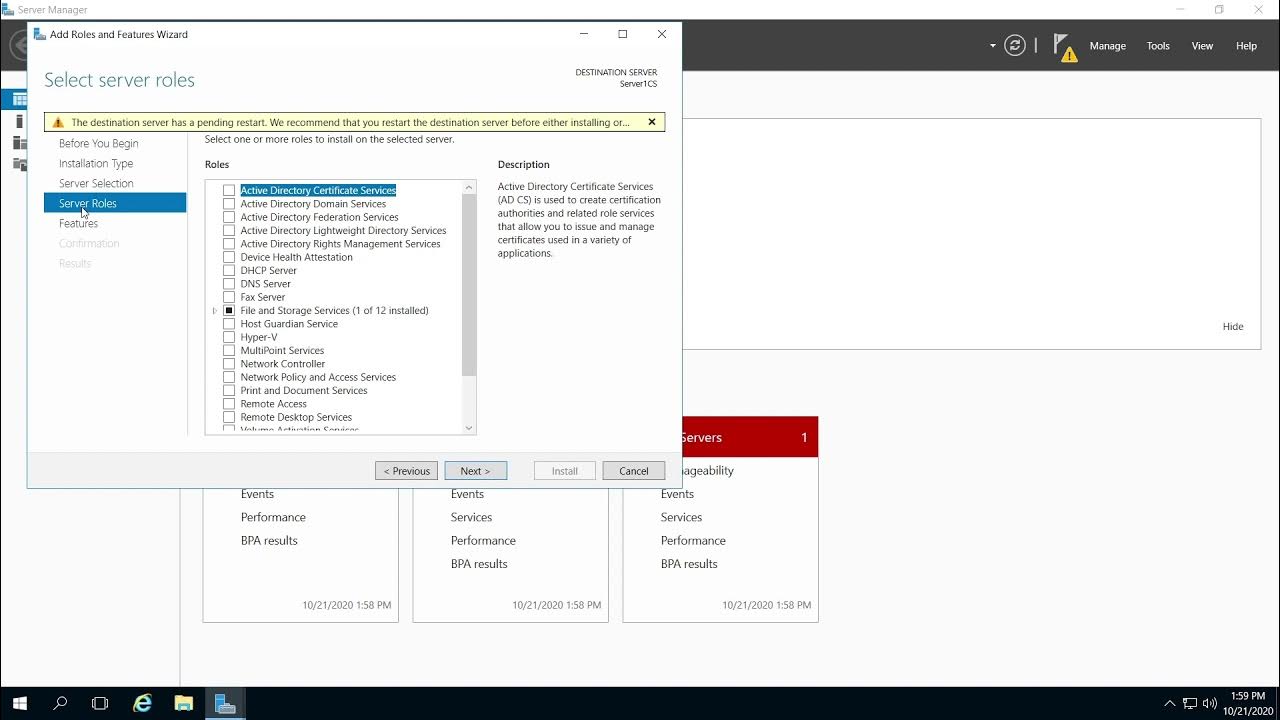
Task: Select AD Lightweight Directory Services text
Action: [x=343, y=231]
